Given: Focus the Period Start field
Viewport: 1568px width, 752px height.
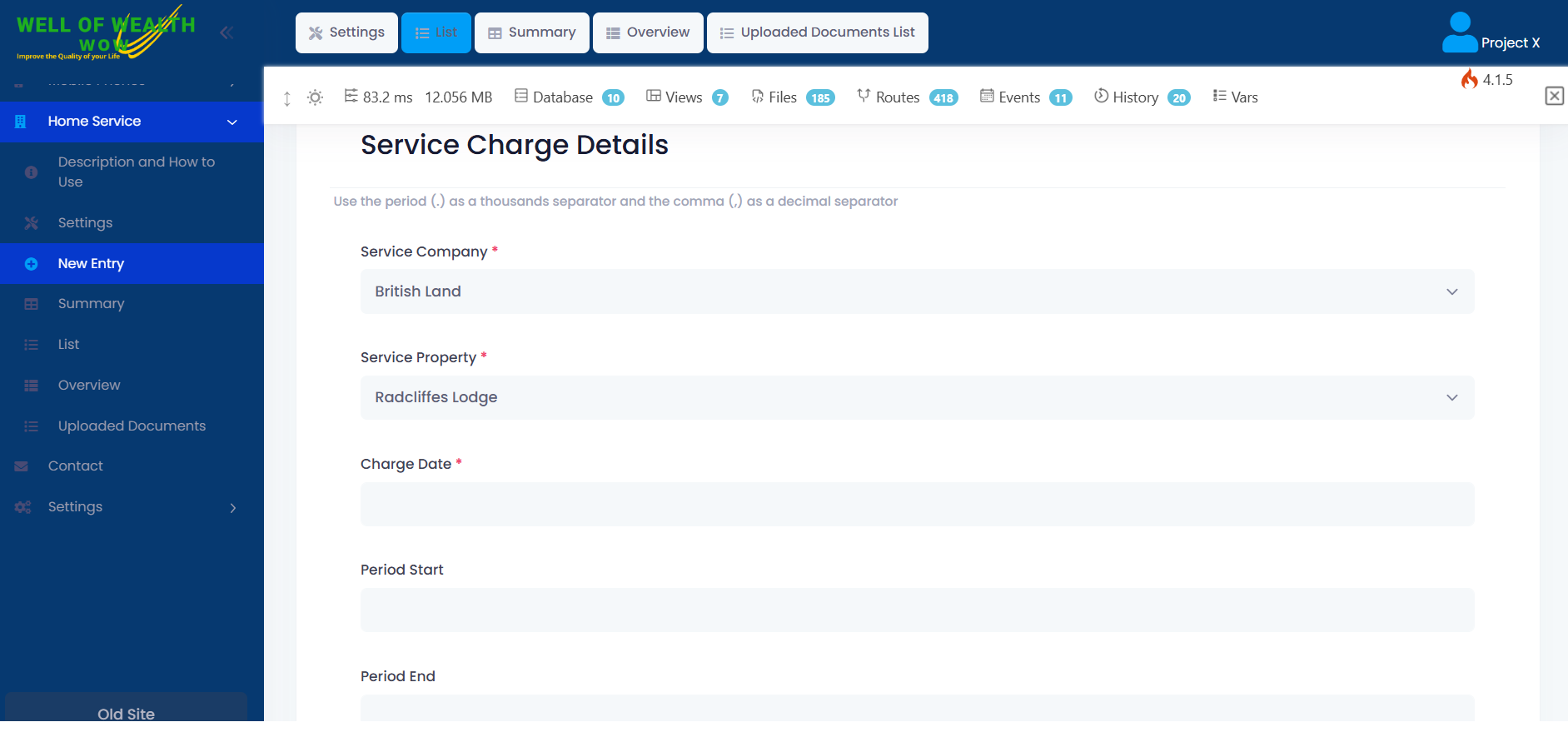Looking at the screenshot, I should 917,610.
